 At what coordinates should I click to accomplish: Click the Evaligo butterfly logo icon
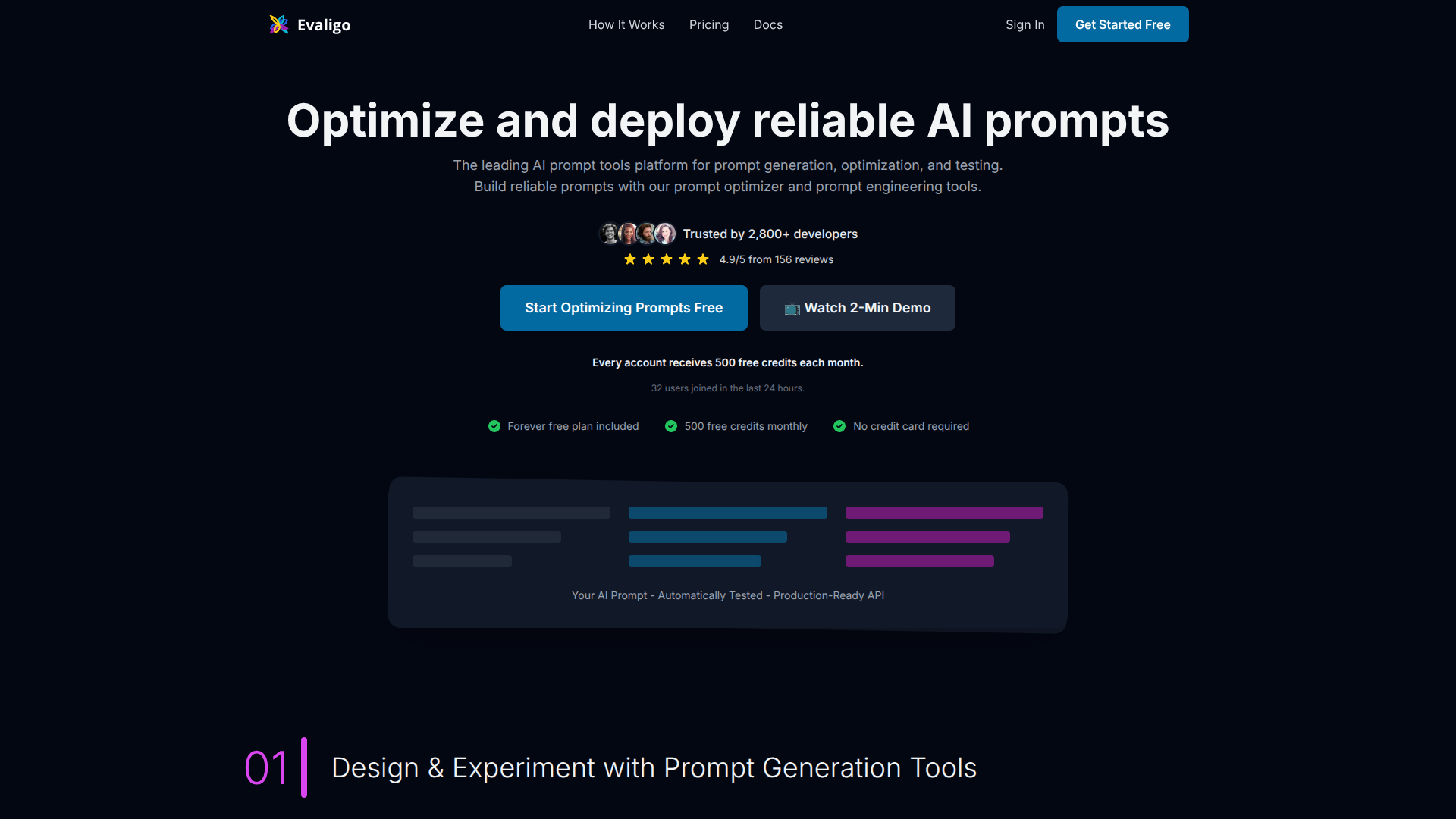279,24
